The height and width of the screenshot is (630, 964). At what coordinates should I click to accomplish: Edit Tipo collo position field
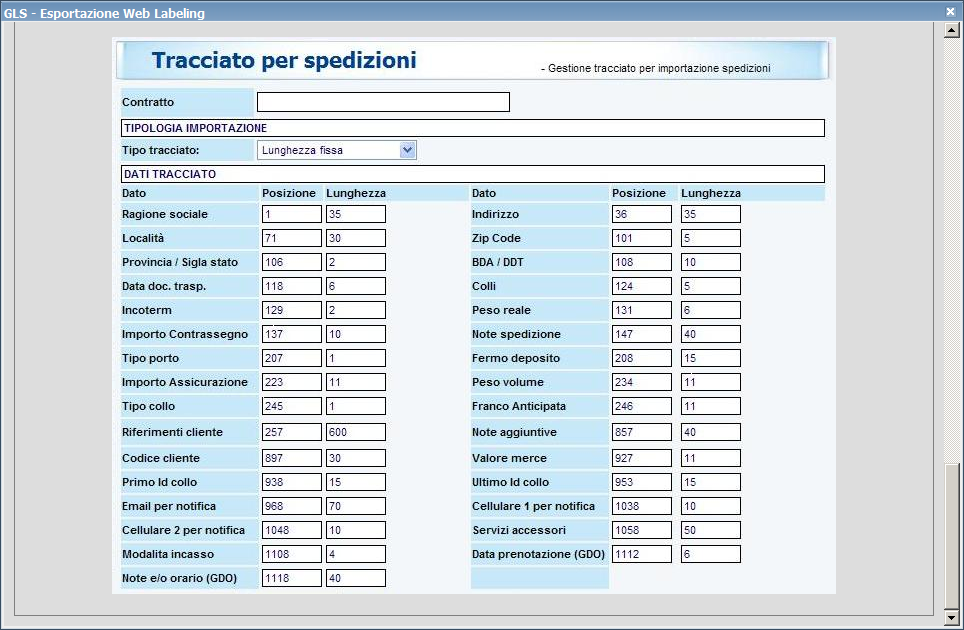(291, 406)
